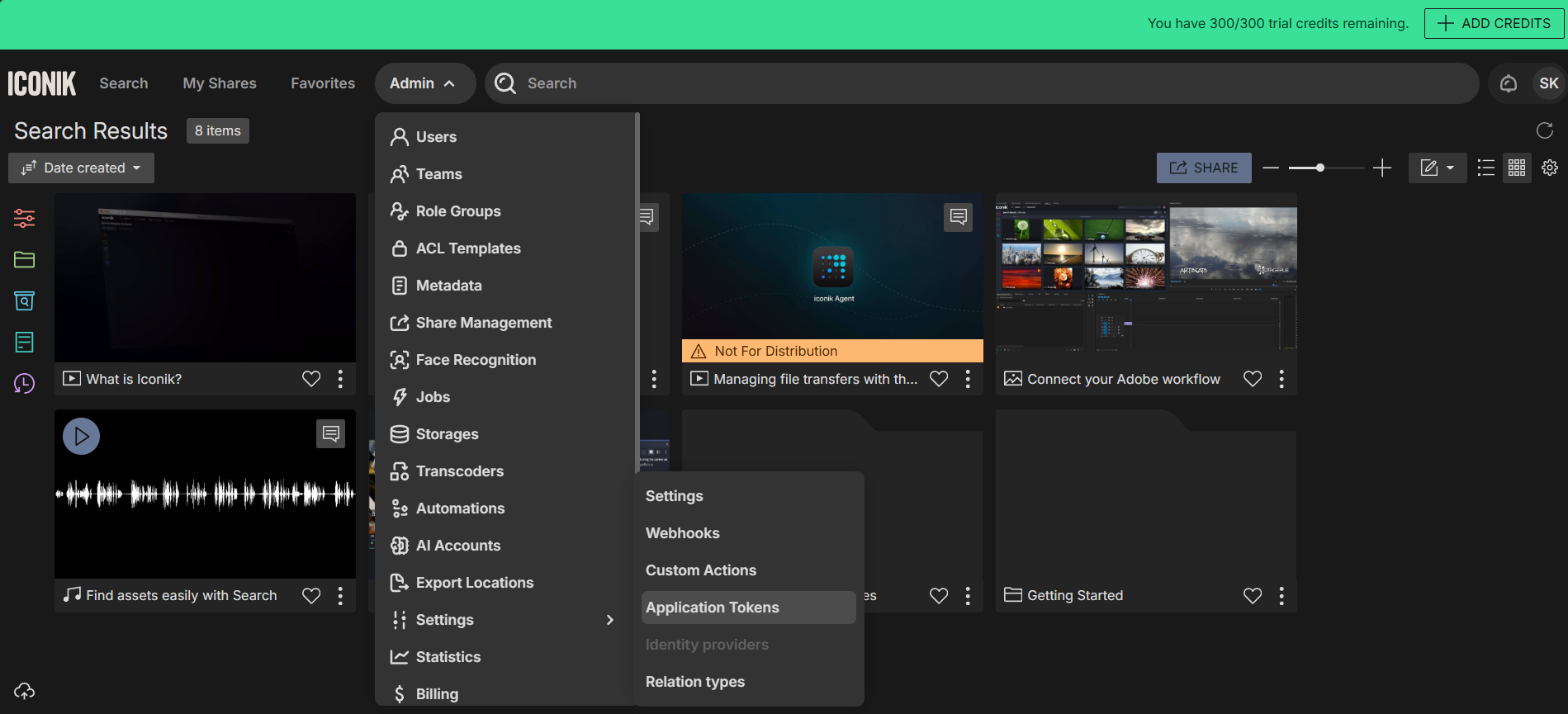Click the top search input field
Image resolution: width=1568 pixels, height=714 pixels.
click(982, 83)
